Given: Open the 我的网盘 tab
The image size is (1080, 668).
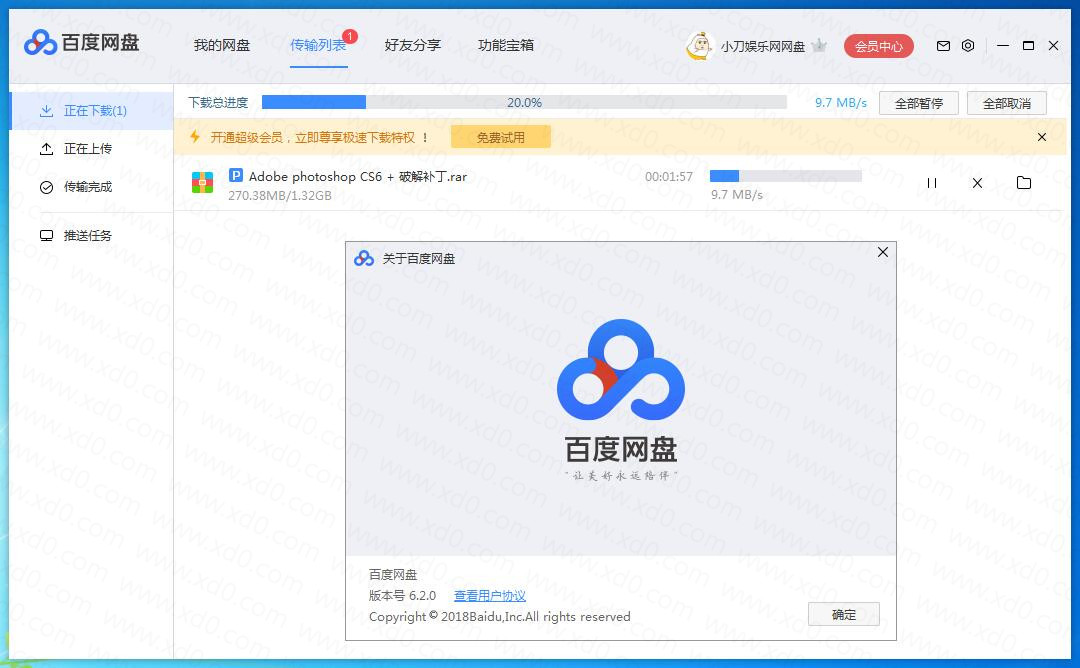Looking at the screenshot, I should click(x=222, y=45).
